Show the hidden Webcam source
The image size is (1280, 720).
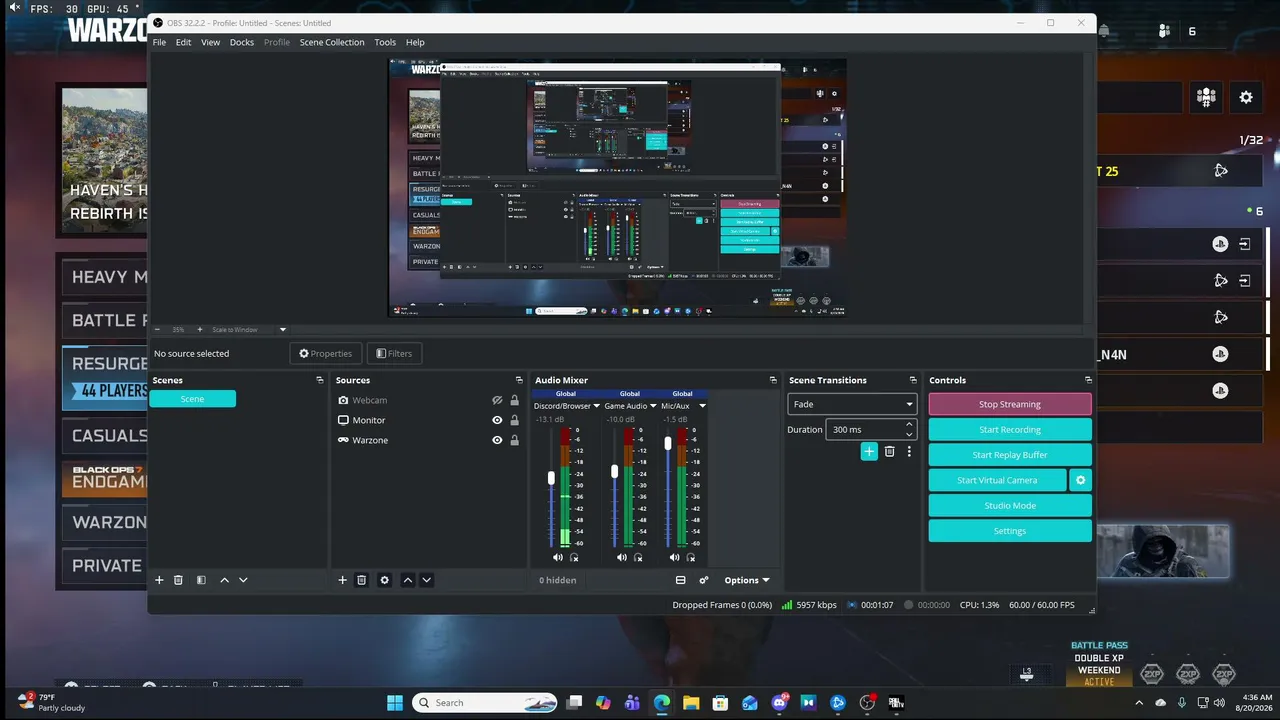(x=497, y=400)
